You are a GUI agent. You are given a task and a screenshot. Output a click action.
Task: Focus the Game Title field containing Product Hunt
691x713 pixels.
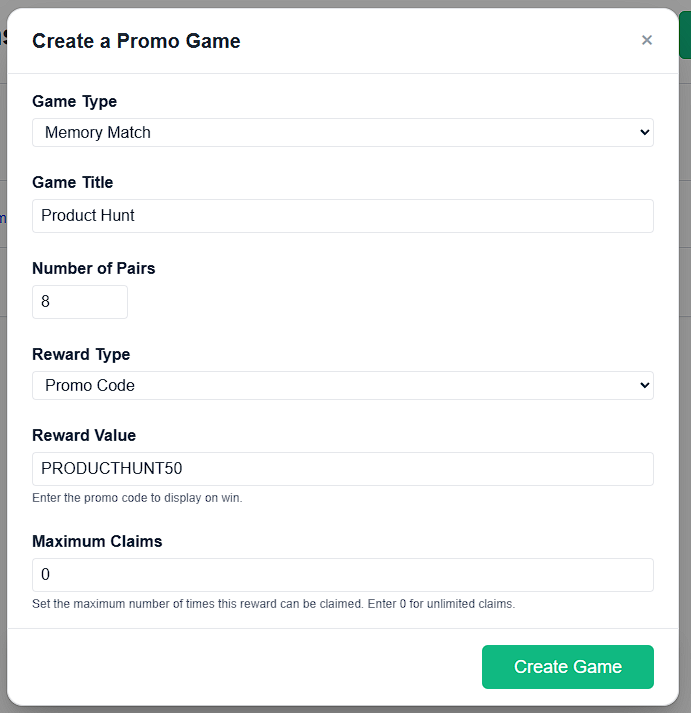click(x=343, y=216)
